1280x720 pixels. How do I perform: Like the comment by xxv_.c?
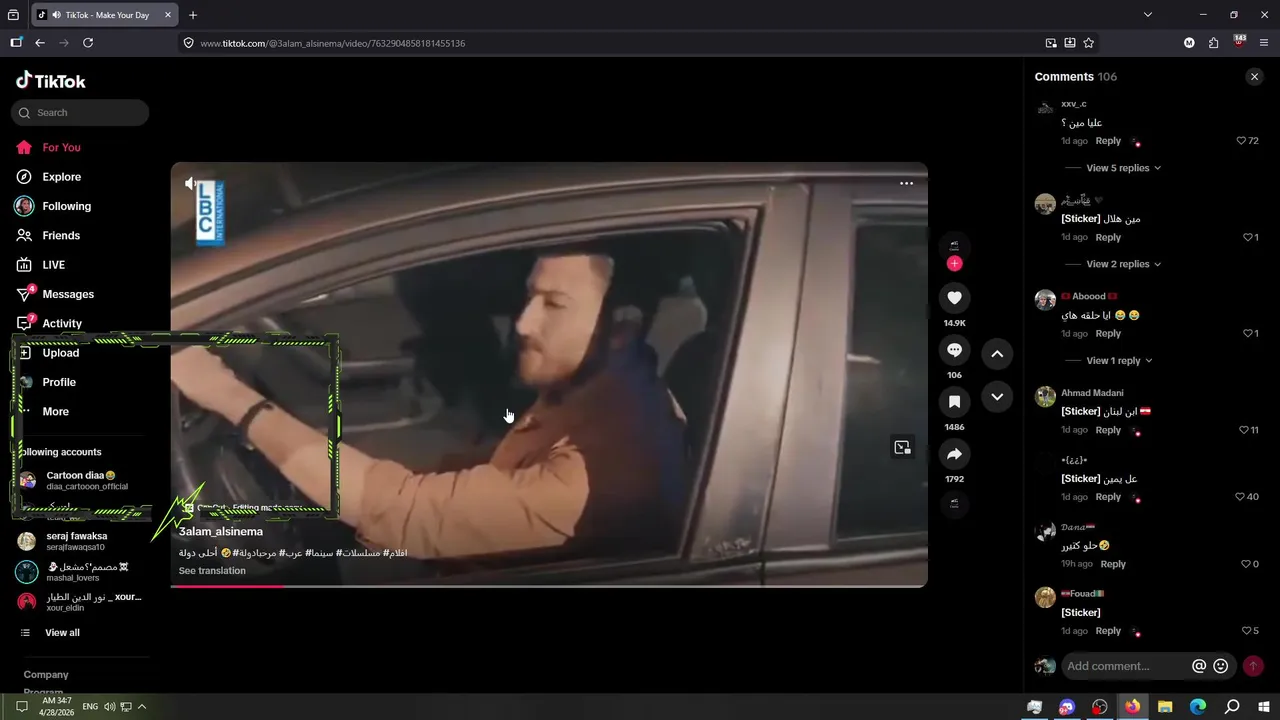[x=1242, y=141]
